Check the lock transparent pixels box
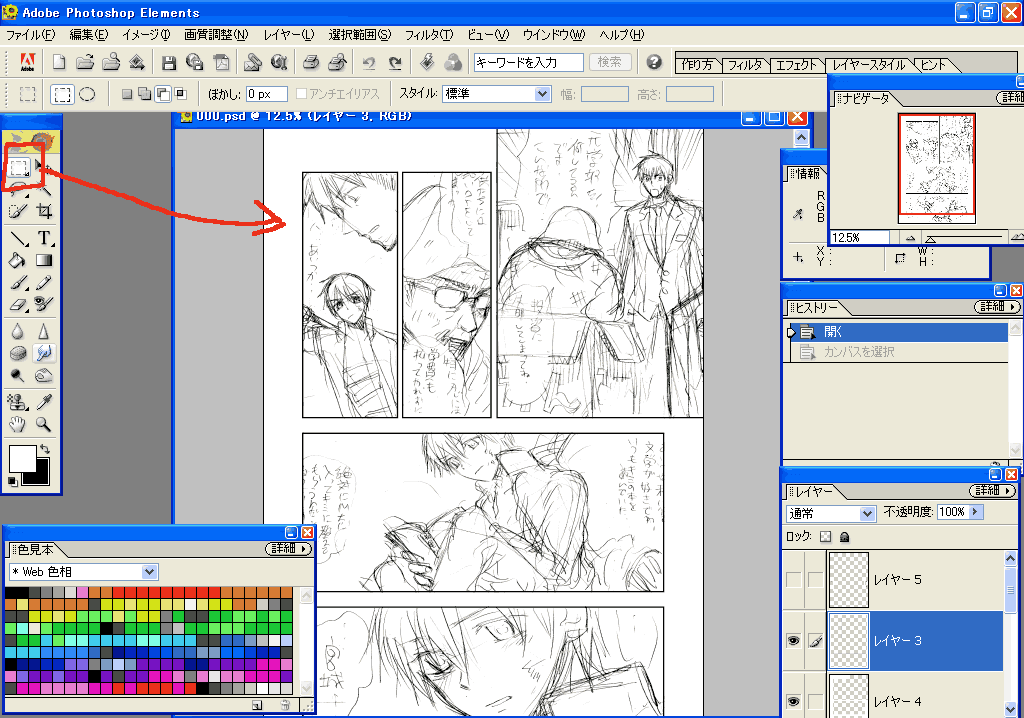The image size is (1024, 718). [825, 536]
